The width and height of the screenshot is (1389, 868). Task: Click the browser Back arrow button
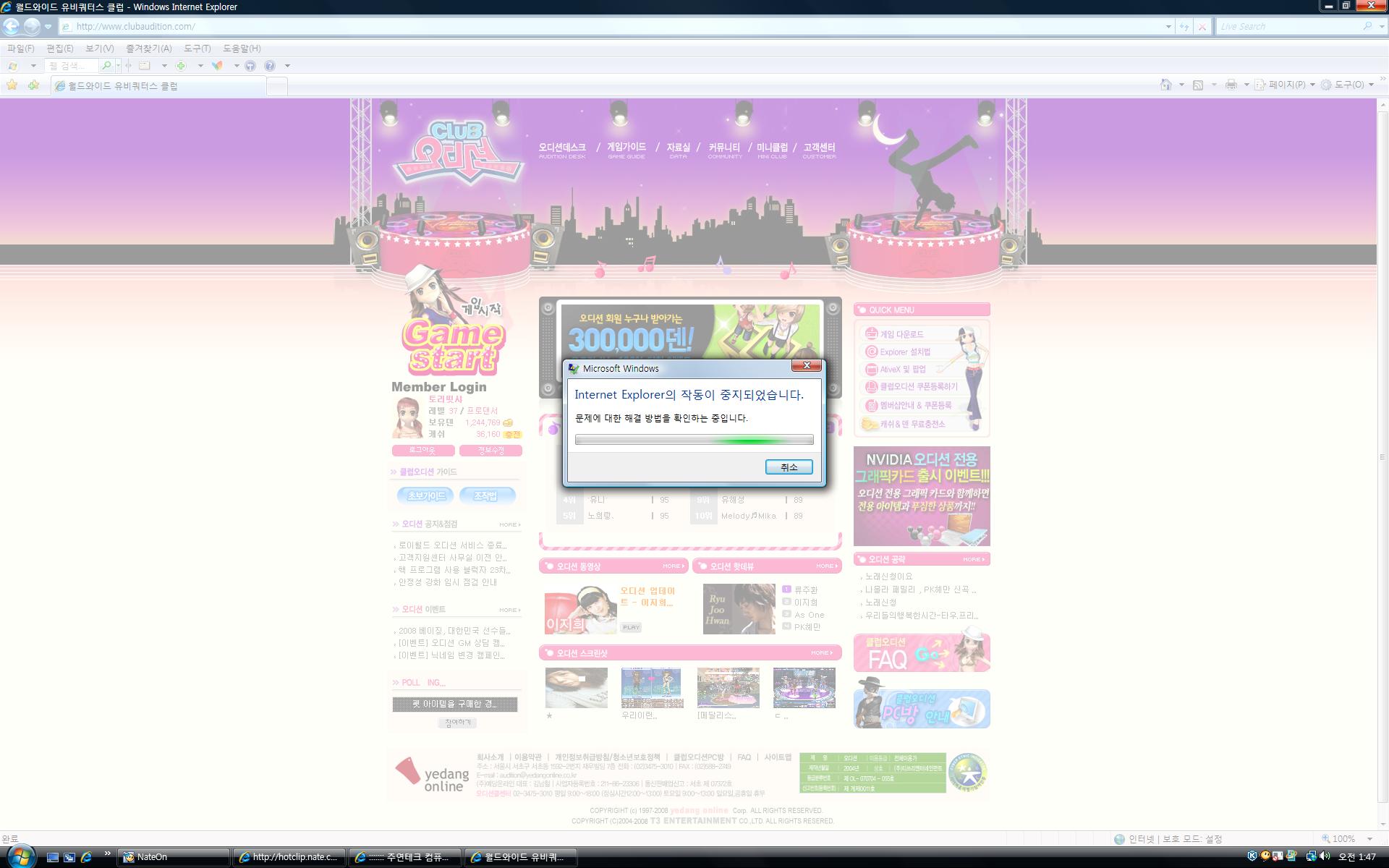coord(12,26)
